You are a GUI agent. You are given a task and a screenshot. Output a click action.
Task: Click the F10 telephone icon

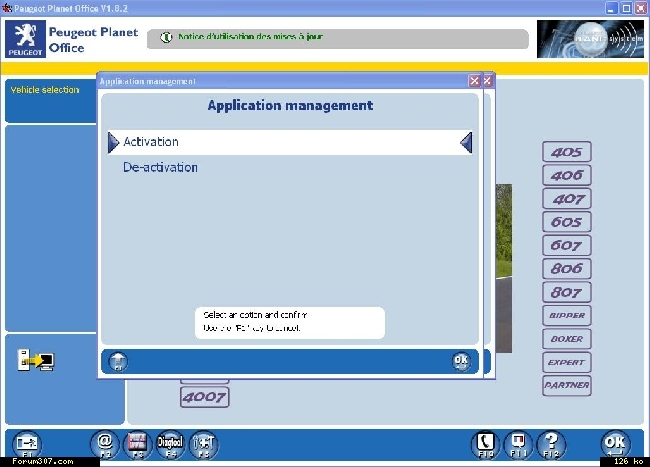[x=485, y=444]
